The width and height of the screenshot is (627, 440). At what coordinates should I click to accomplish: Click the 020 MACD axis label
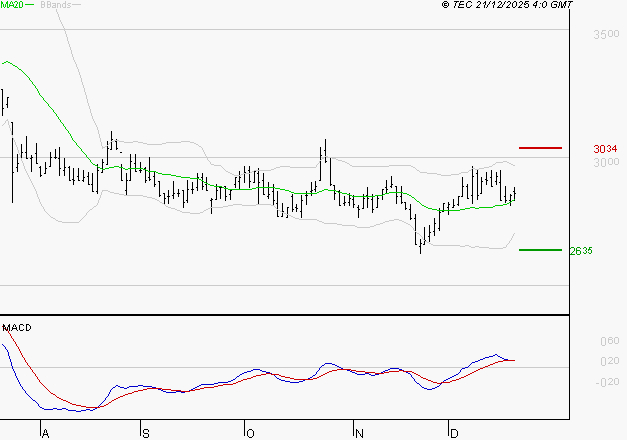610,361
